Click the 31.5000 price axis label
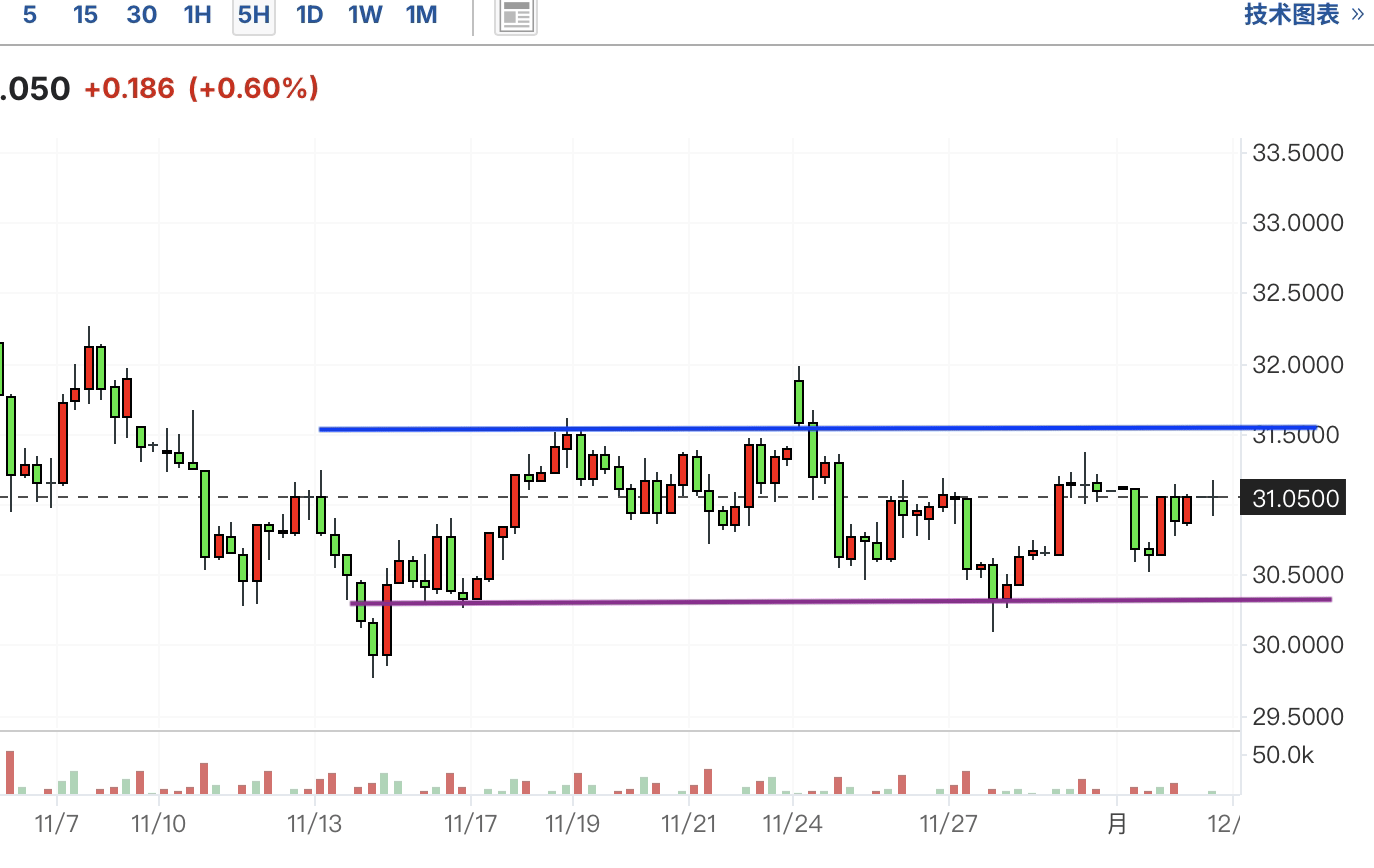This screenshot has width=1374, height=868. pyautogui.click(x=1297, y=435)
